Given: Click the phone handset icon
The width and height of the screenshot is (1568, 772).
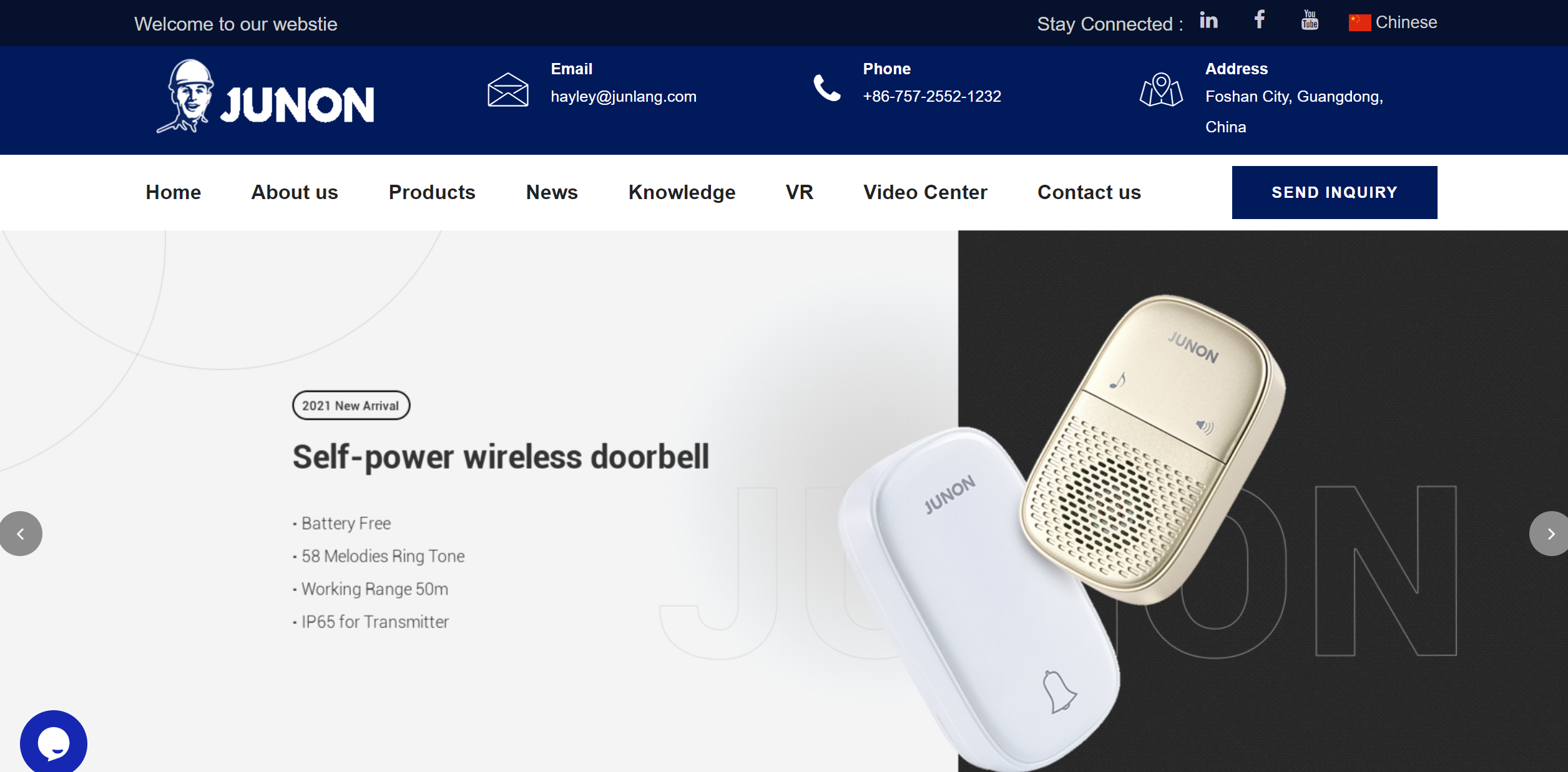Looking at the screenshot, I should (x=827, y=88).
